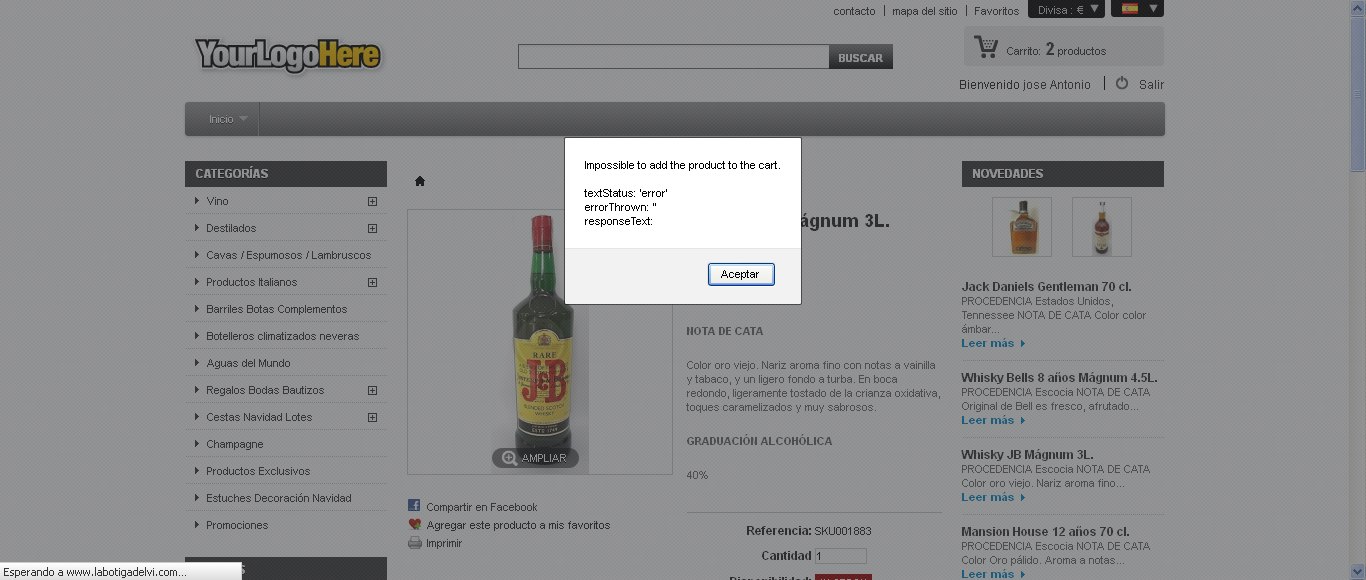Click the mapa del sitio link
This screenshot has height=580, width=1366.
[x=924, y=11]
